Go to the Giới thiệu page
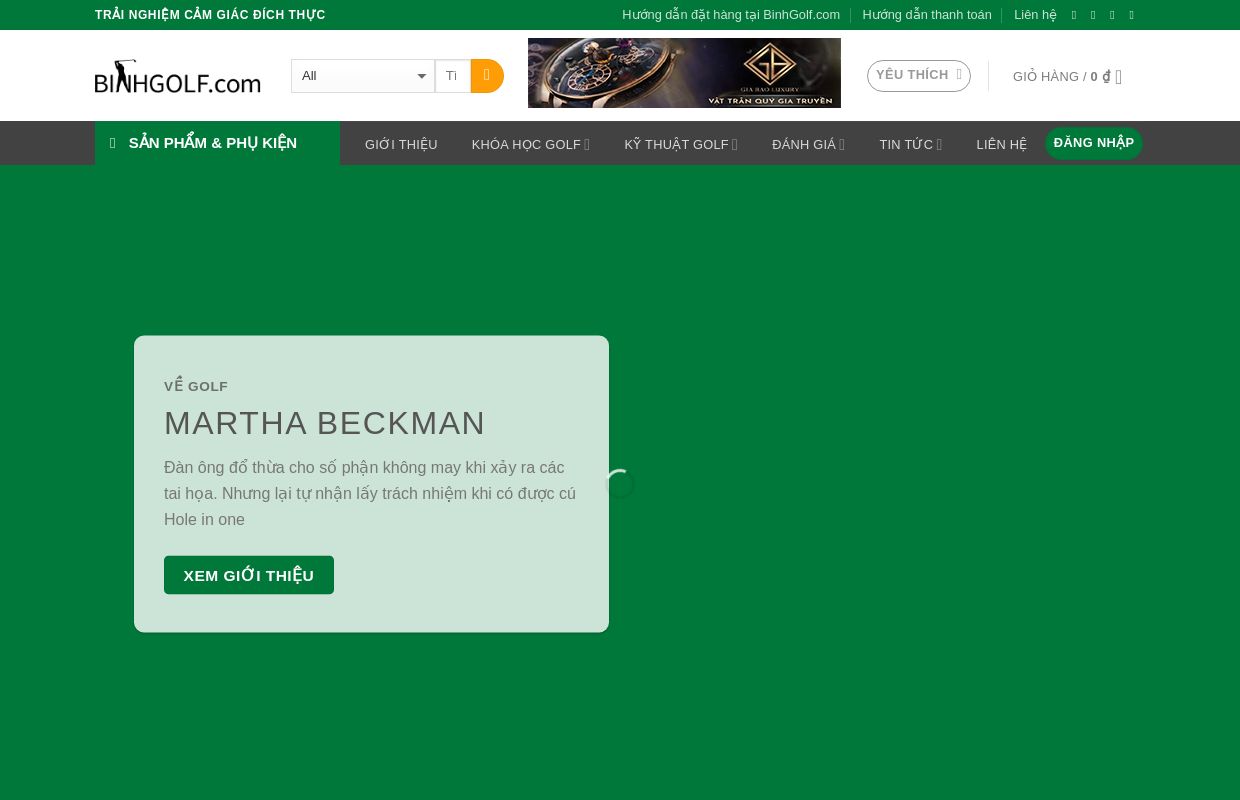Viewport: 1240px width, 800px height. coord(401,144)
